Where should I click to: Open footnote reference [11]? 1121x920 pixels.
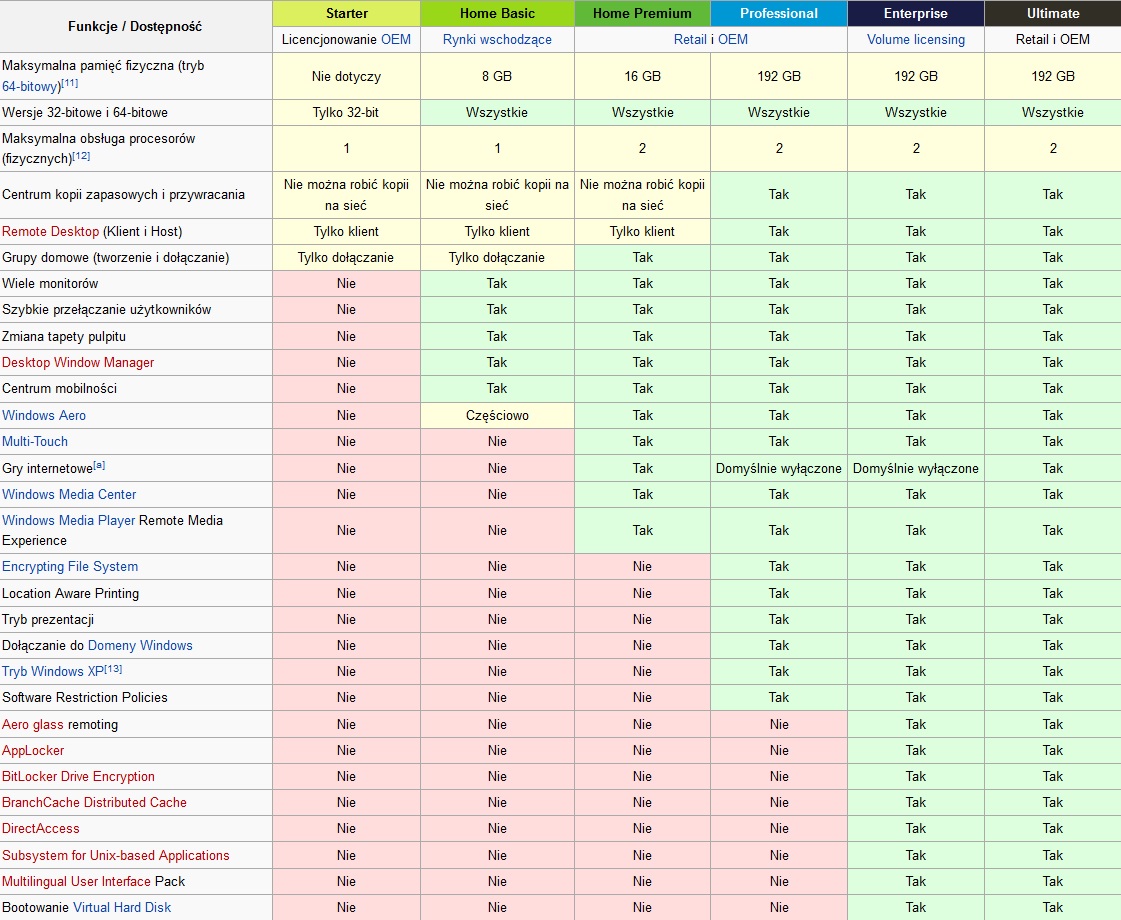(x=69, y=83)
